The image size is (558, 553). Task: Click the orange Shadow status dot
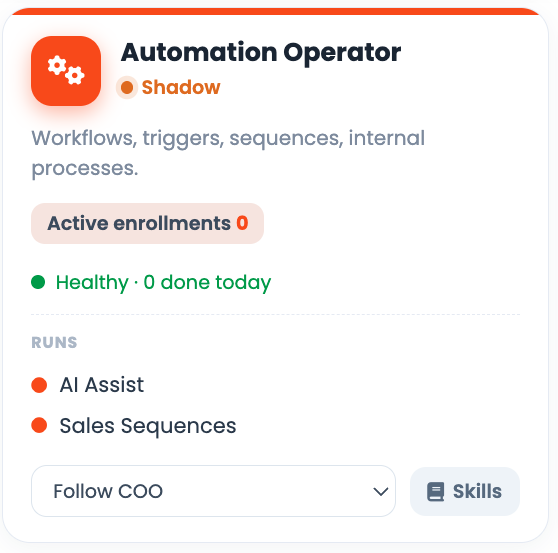click(x=127, y=87)
